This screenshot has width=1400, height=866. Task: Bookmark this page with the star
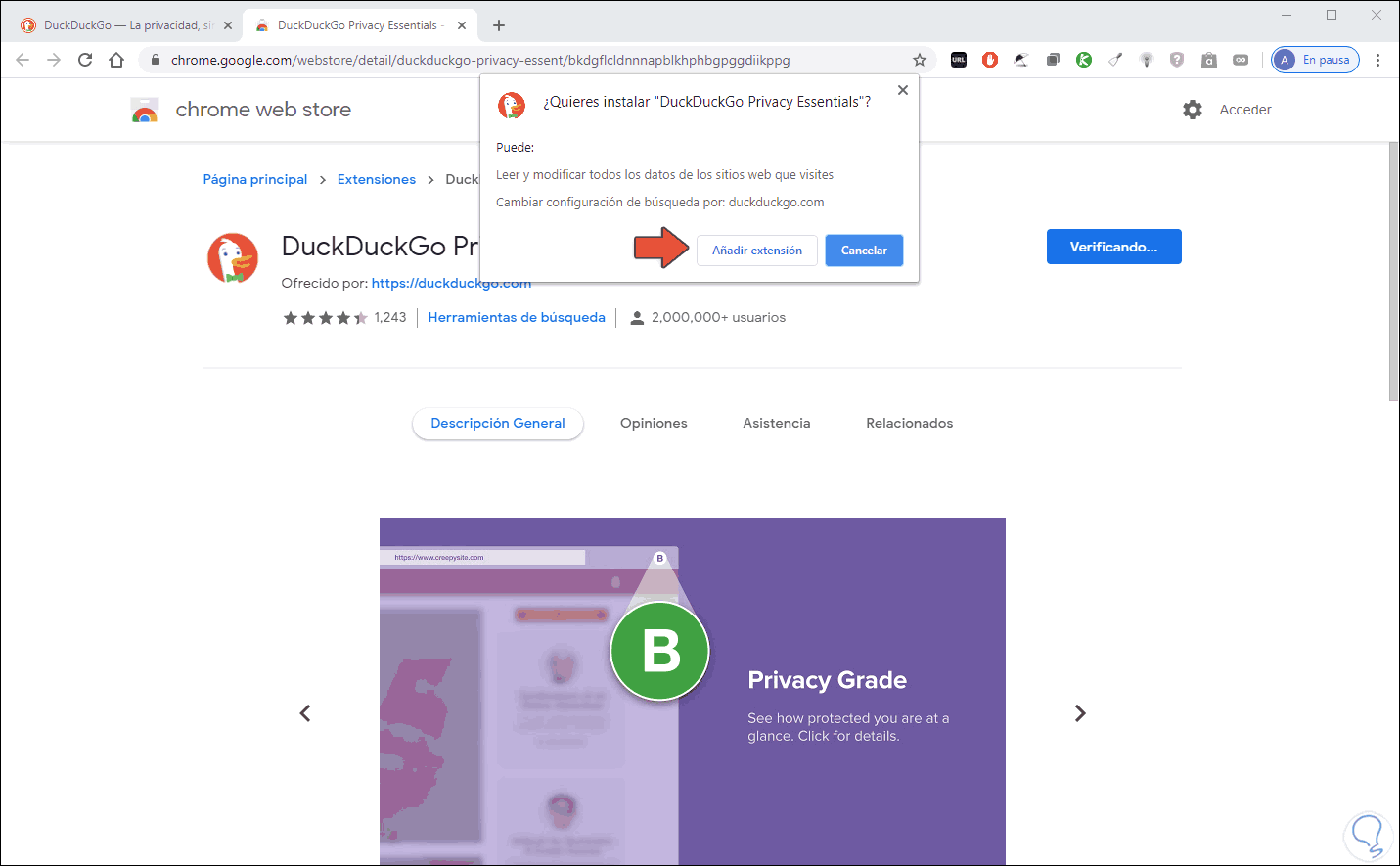[920, 60]
